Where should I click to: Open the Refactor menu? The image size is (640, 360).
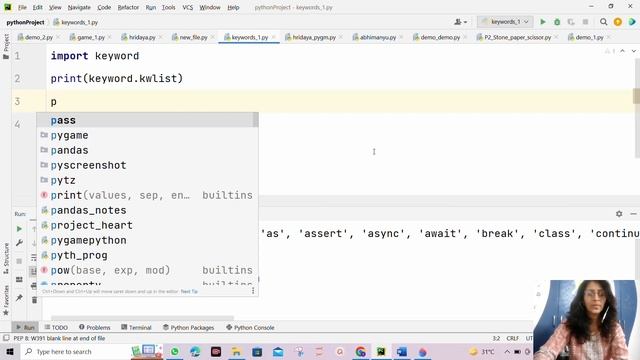(128, 7)
